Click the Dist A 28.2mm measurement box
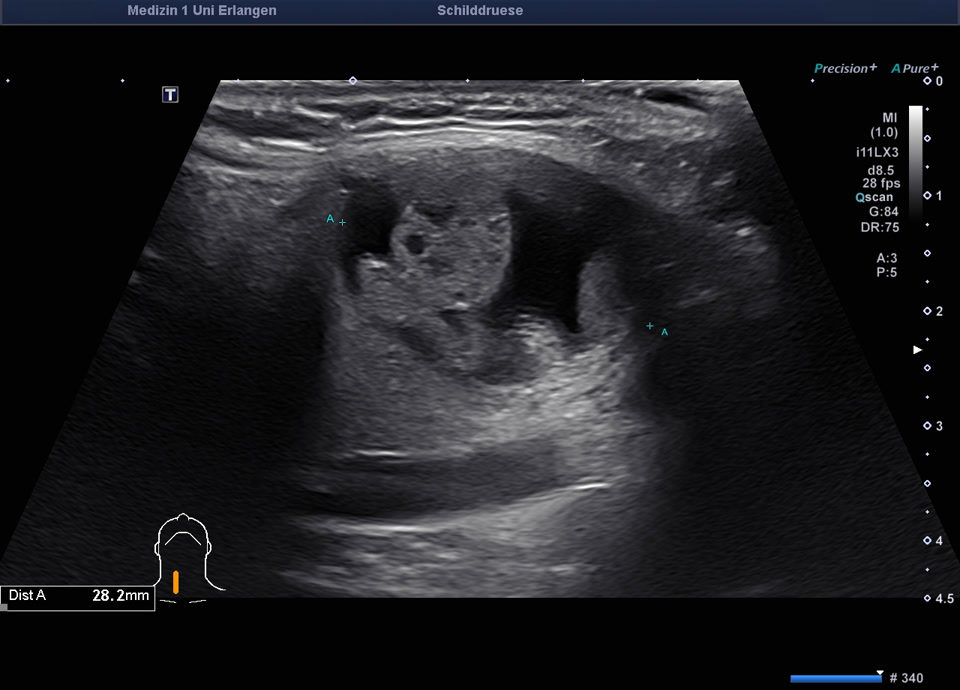Screen dimensions: 960x690 [78, 596]
